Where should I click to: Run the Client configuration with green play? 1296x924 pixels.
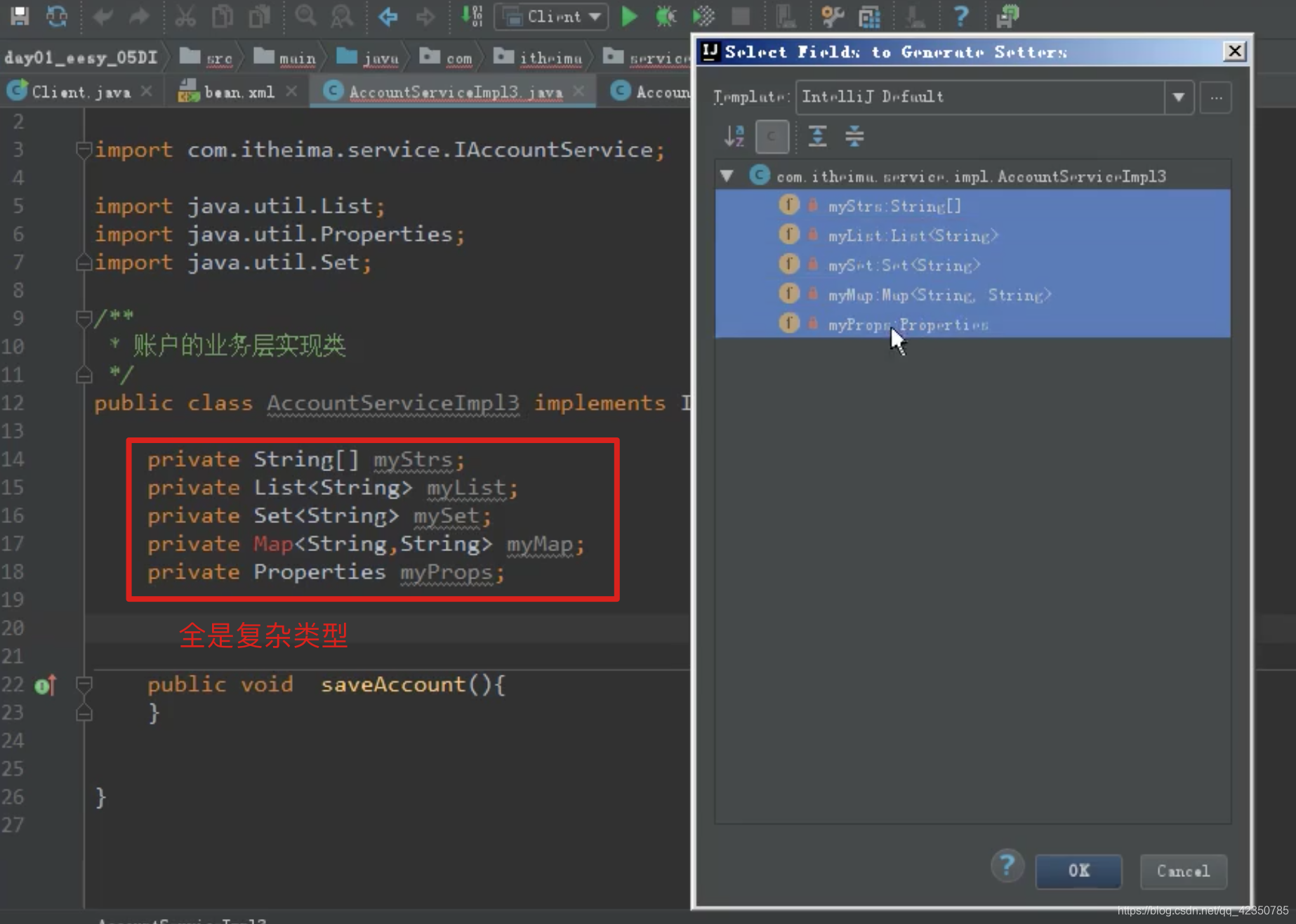pyautogui.click(x=630, y=16)
